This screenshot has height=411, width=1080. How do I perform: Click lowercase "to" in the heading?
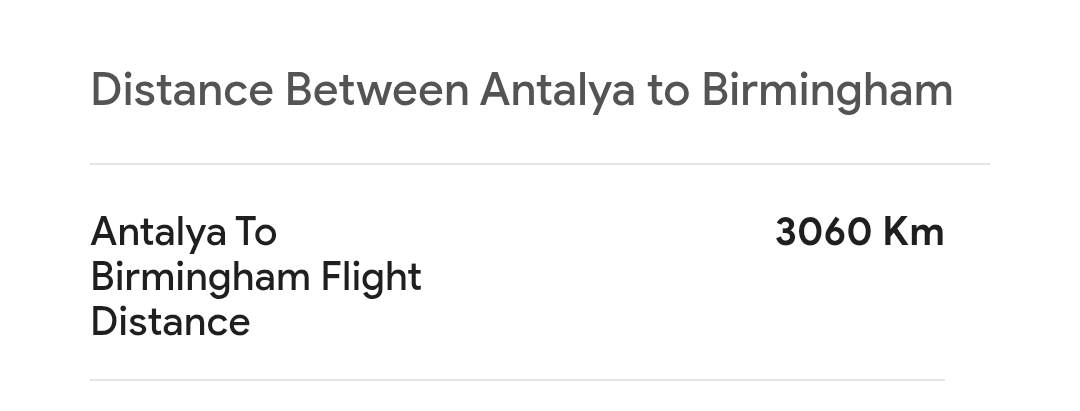pyautogui.click(x=668, y=90)
